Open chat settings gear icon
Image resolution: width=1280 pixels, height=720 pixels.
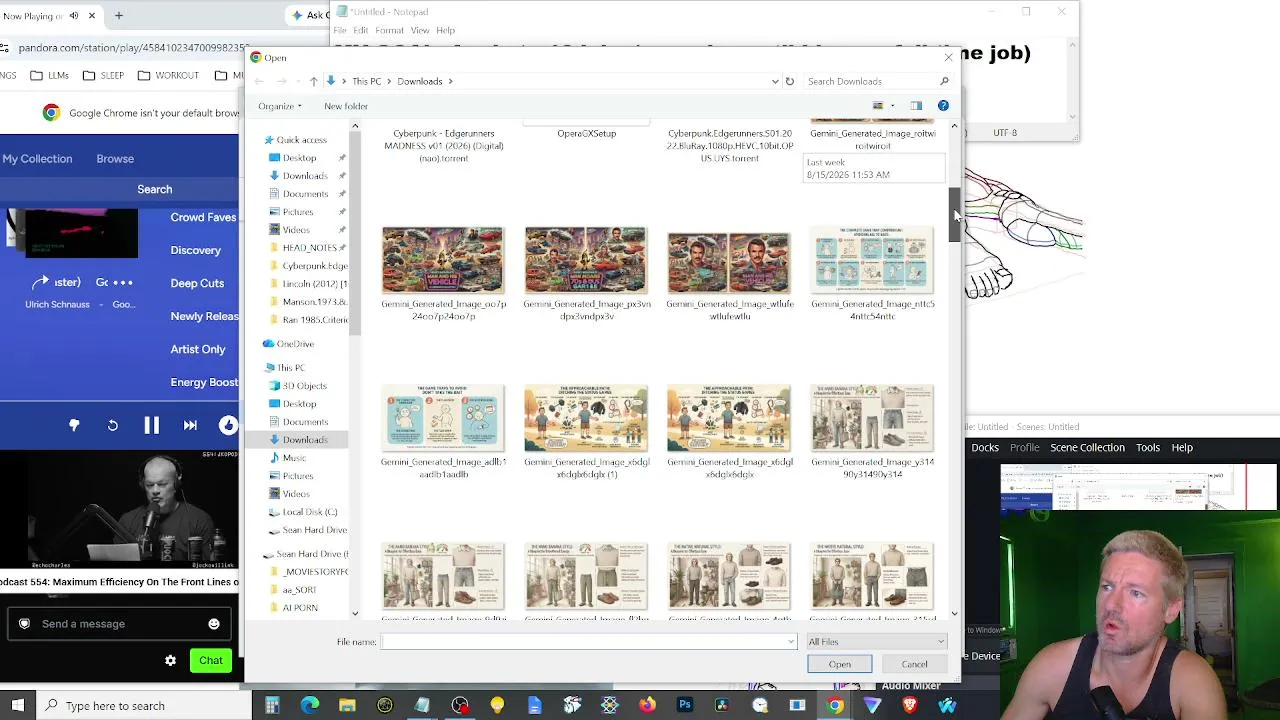pyautogui.click(x=170, y=660)
